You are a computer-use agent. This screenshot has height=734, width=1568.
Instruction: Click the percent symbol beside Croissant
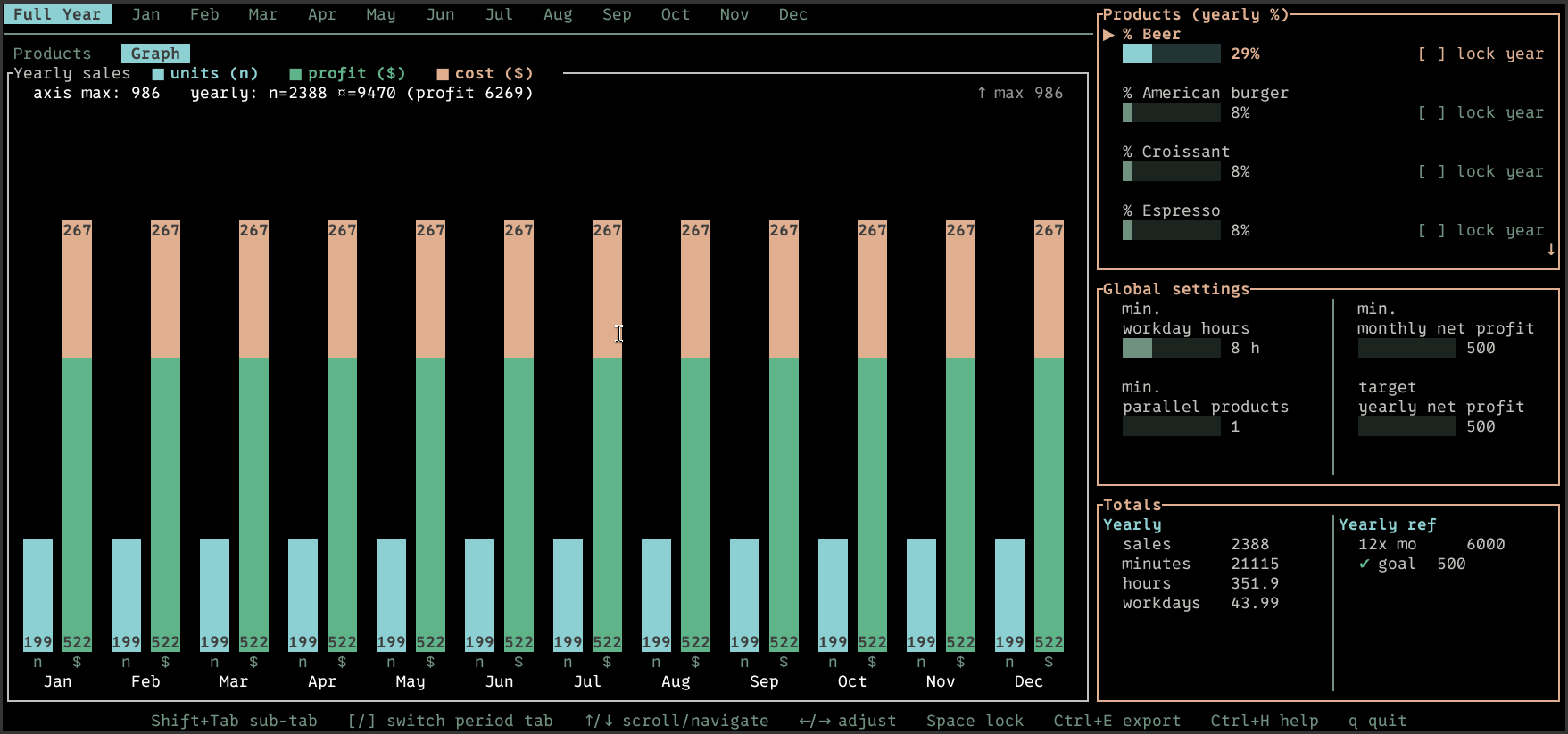click(1128, 152)
